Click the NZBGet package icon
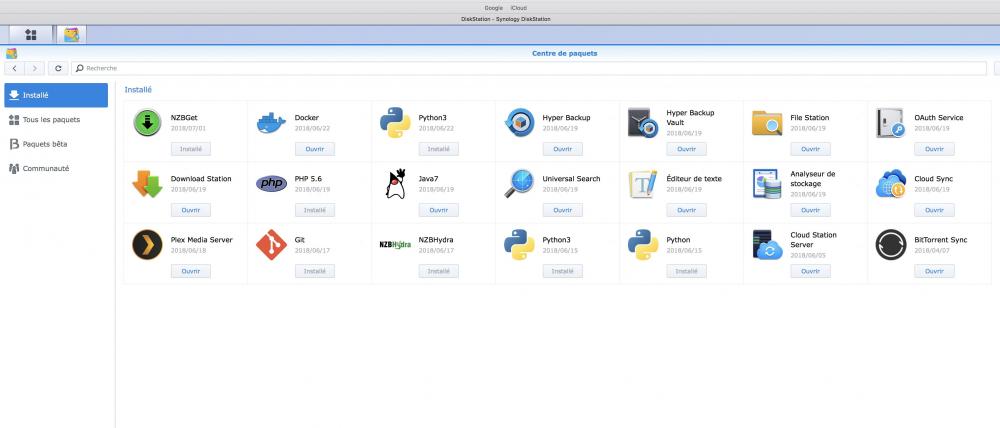This screenshot has height=428, width=1000. point(147,122)
